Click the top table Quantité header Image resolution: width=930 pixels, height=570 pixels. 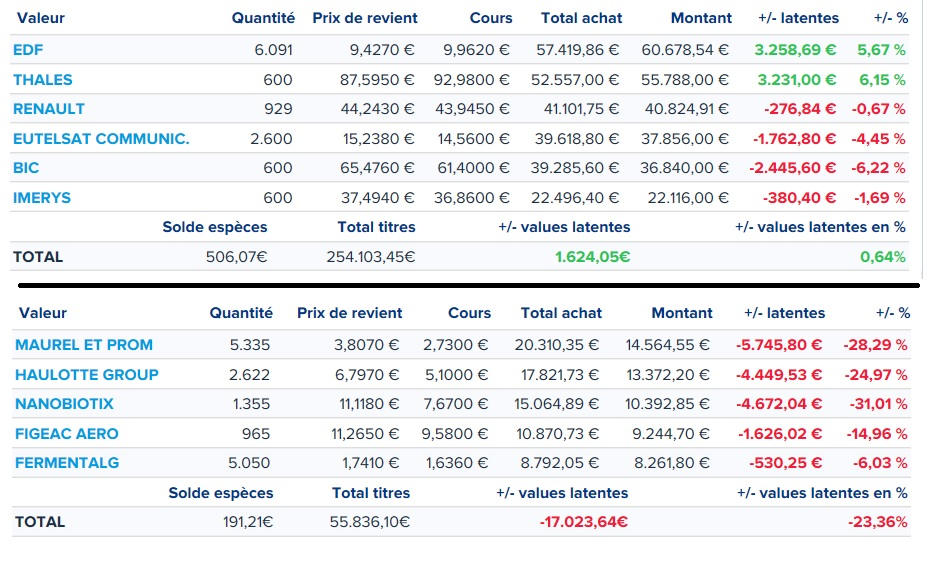tap(263, 18)
